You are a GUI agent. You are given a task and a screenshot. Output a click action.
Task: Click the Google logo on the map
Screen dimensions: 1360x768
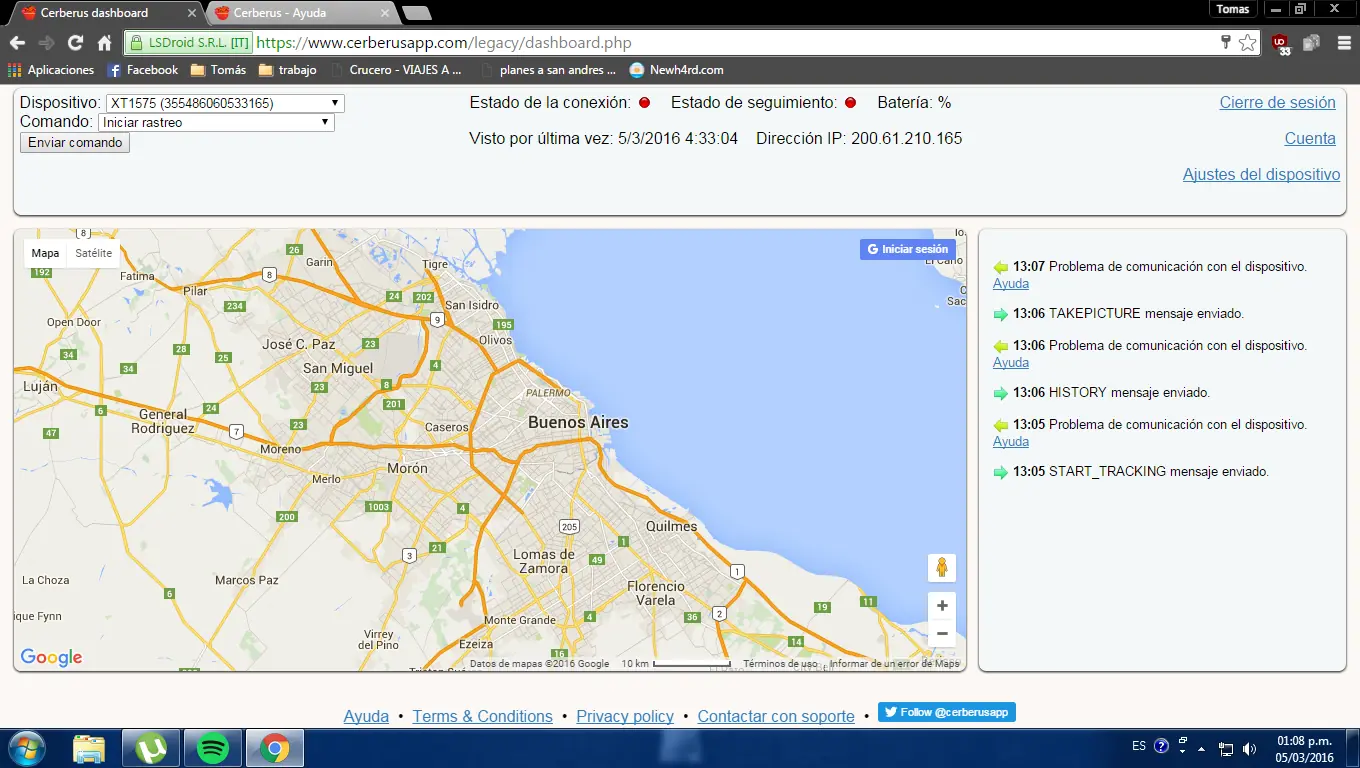click(x=51, y=657)
